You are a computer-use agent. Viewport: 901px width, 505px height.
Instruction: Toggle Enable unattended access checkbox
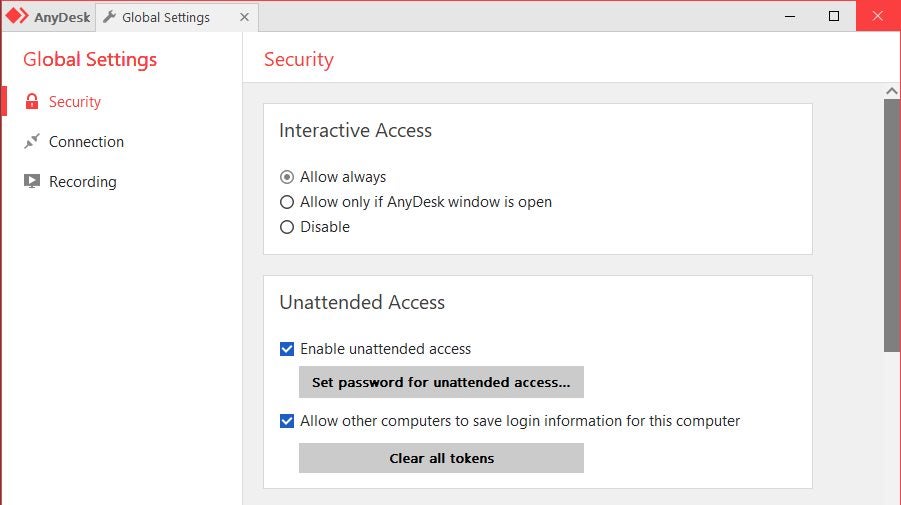coord(287,349)
